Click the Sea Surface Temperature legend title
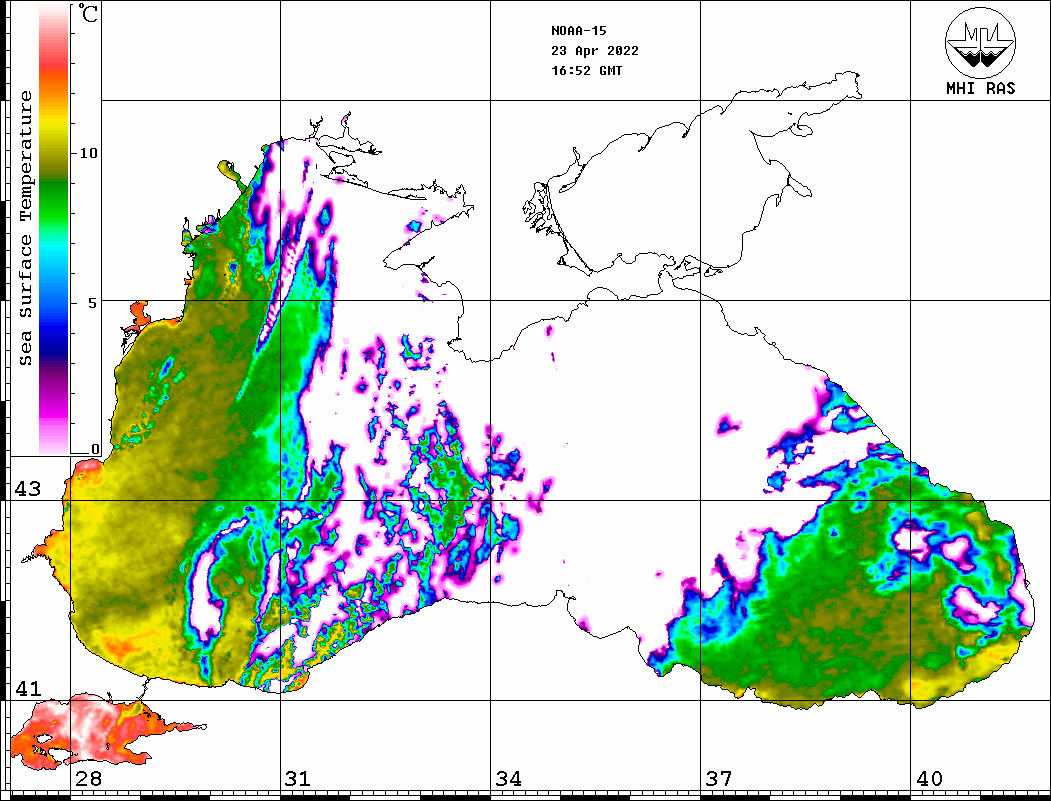The width and height of the screenshot is (1051, 801). coord(26,228)
